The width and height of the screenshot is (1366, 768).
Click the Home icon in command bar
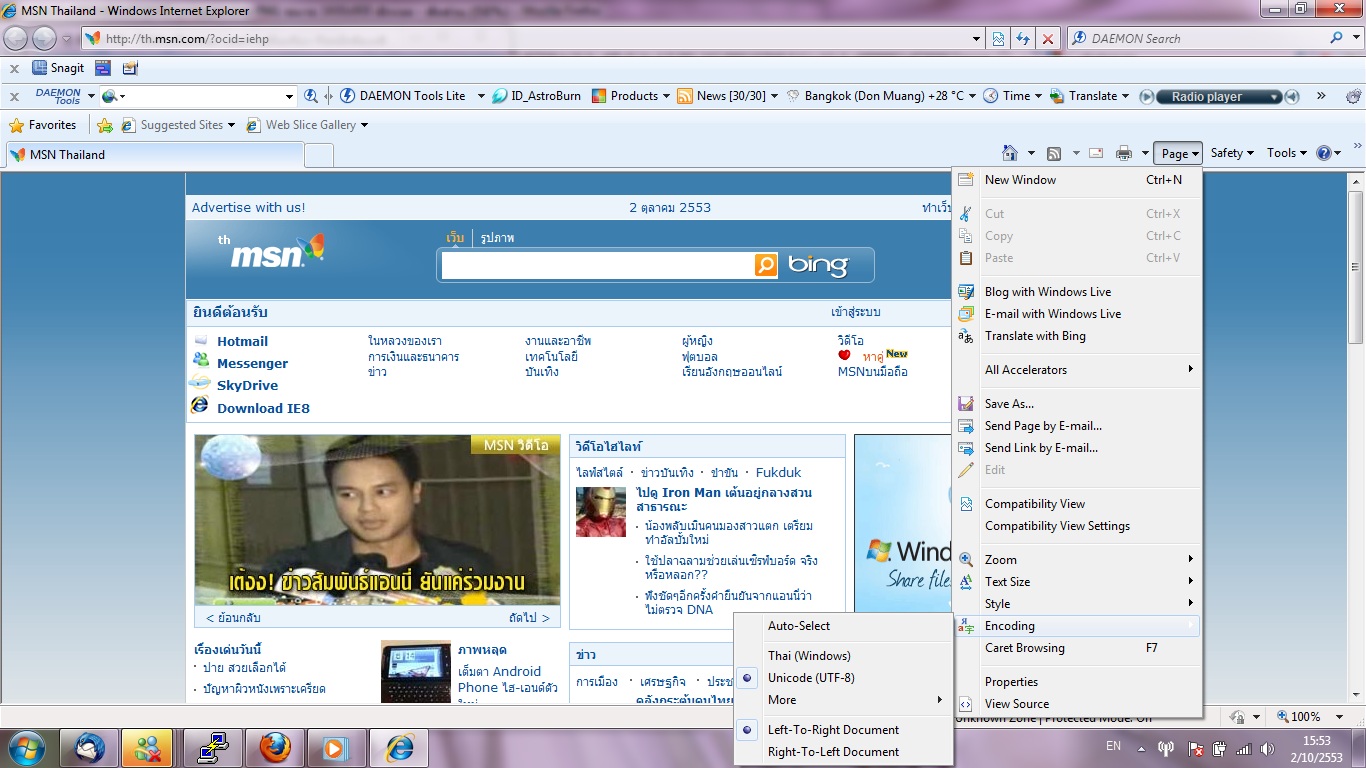[x=1010, y=153]
